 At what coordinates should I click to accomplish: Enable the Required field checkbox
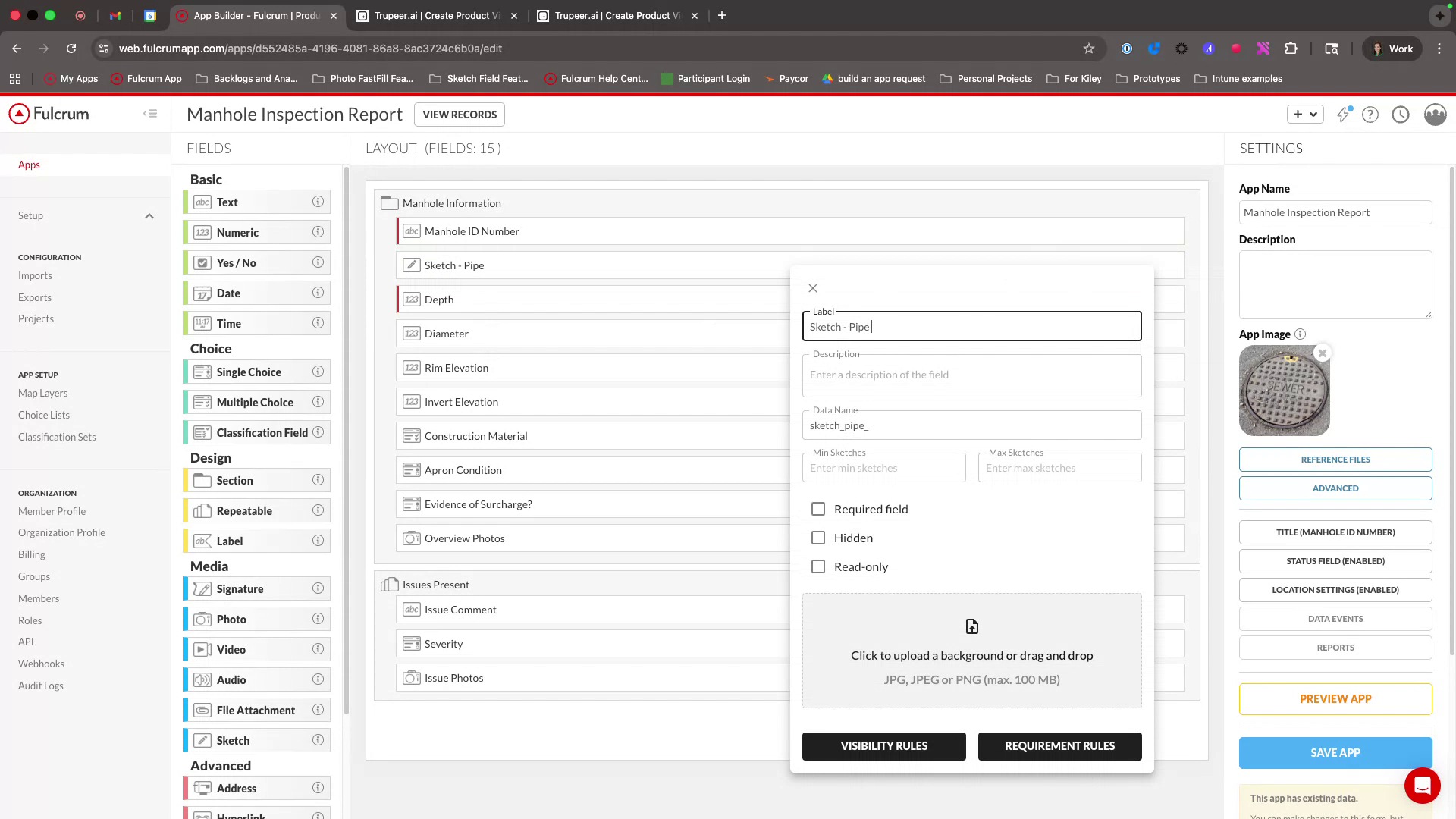tap(817, 509)
